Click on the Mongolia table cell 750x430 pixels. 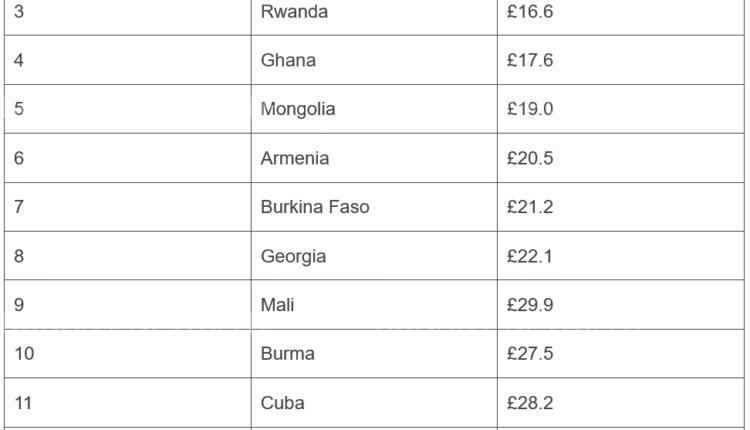click(x=297, y=109)
